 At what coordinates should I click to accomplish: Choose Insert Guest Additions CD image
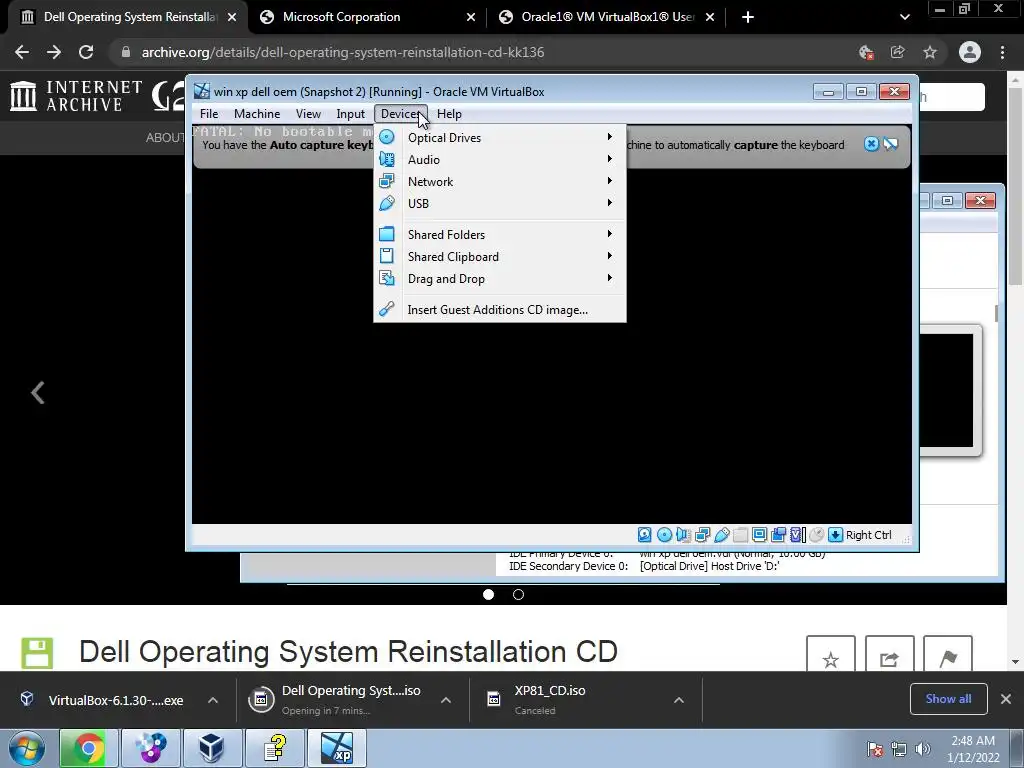click(x=500, y=310)
